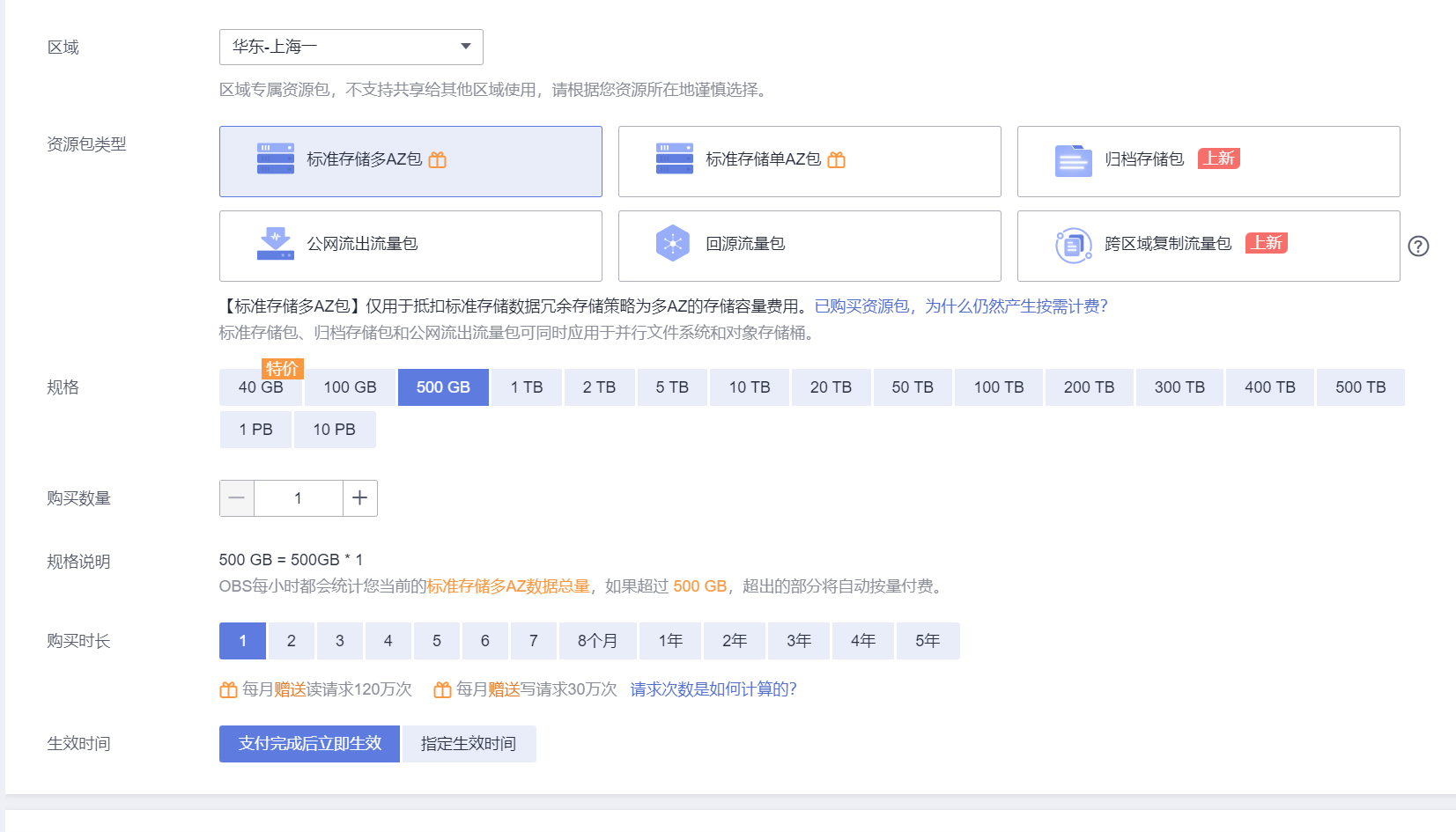The width and height of the screenshot is (1456, 832).
Task: Select 1年 purchase duration
Action: click(670, 641)
